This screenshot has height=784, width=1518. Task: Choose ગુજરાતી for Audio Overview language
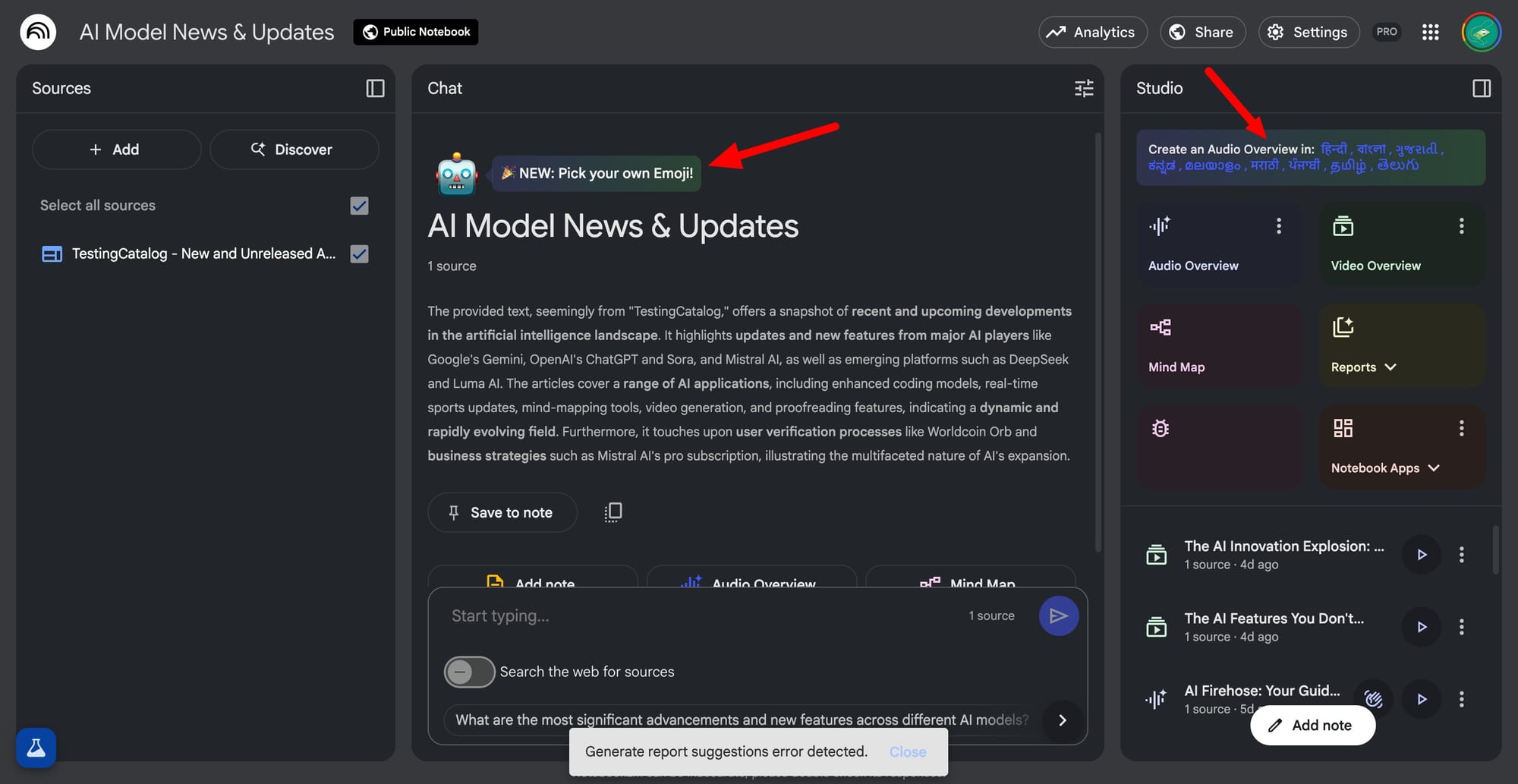point(1416,149)
